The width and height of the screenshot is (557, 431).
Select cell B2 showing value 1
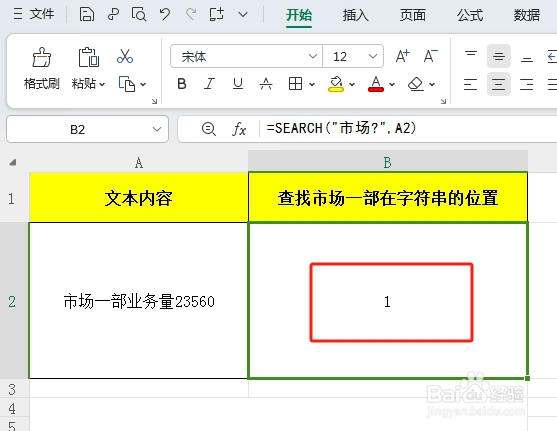click(x=388, y=301)
